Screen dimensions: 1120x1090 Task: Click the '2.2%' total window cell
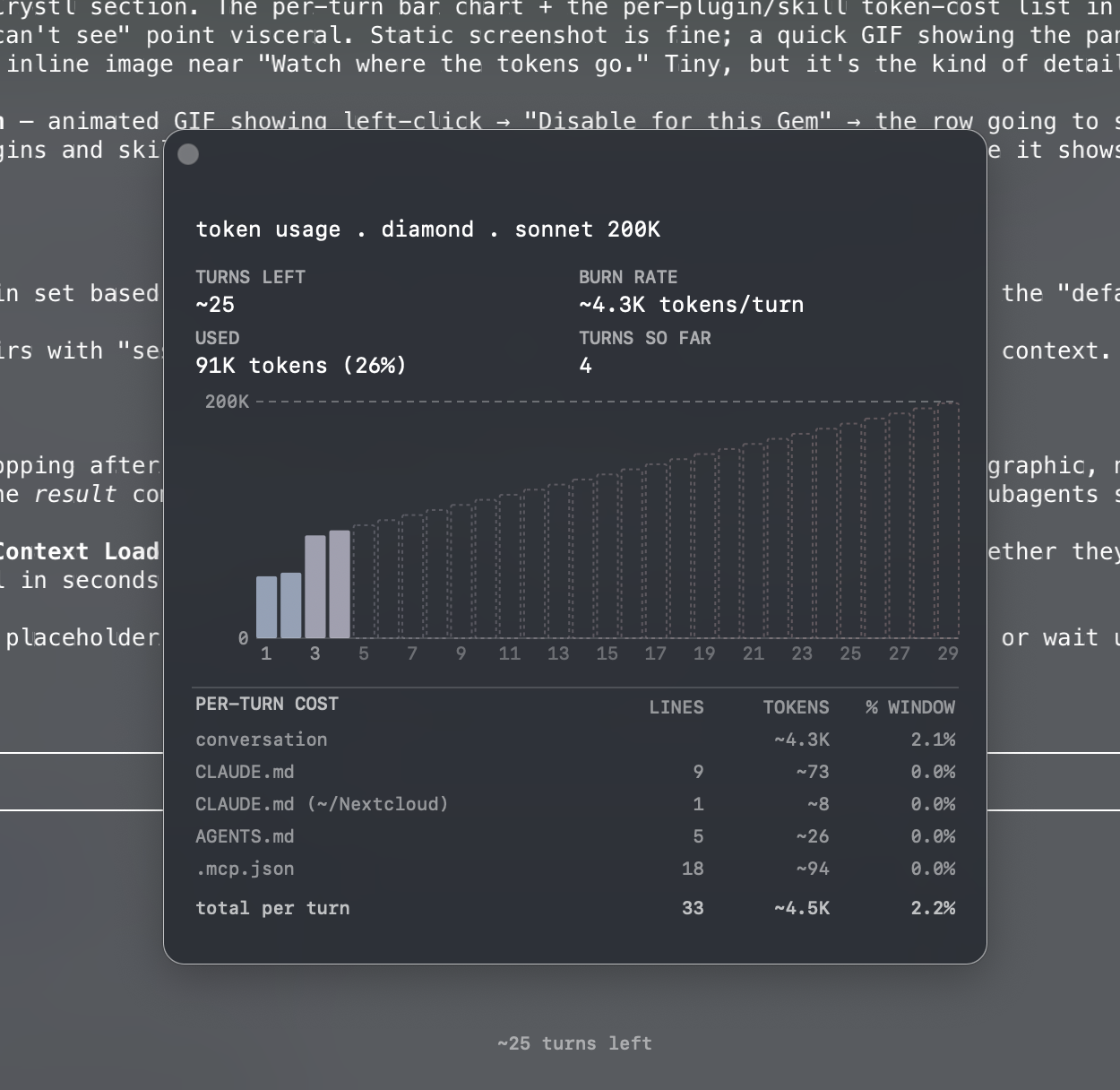tap(934, 908)
